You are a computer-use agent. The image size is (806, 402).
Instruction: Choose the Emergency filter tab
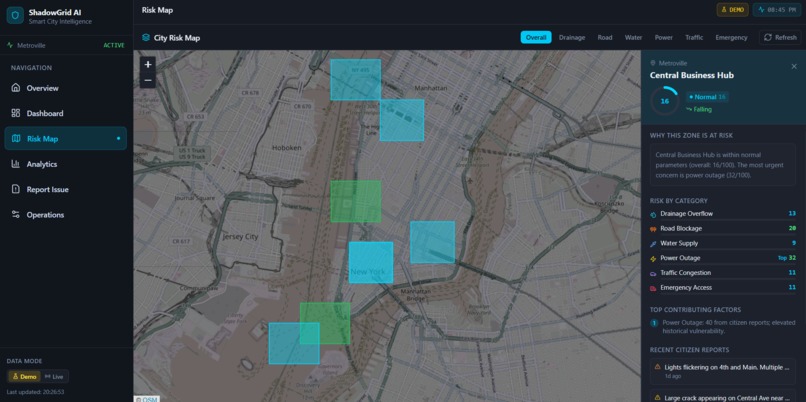[731, 38]
